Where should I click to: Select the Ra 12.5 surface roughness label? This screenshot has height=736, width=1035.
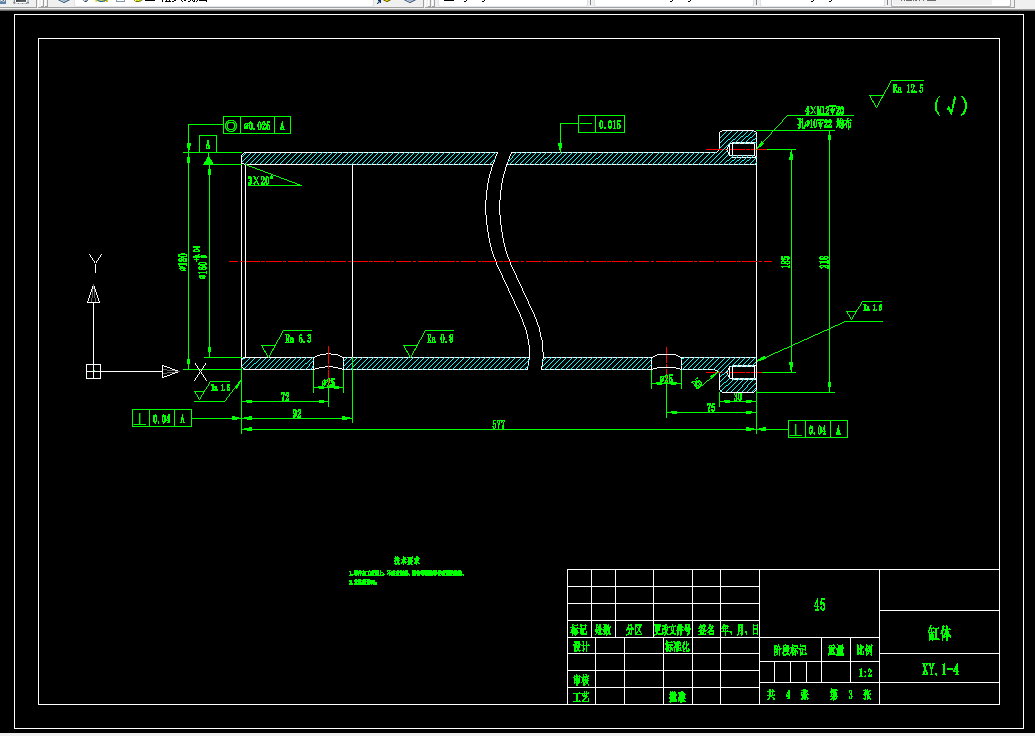coord(908,88)
